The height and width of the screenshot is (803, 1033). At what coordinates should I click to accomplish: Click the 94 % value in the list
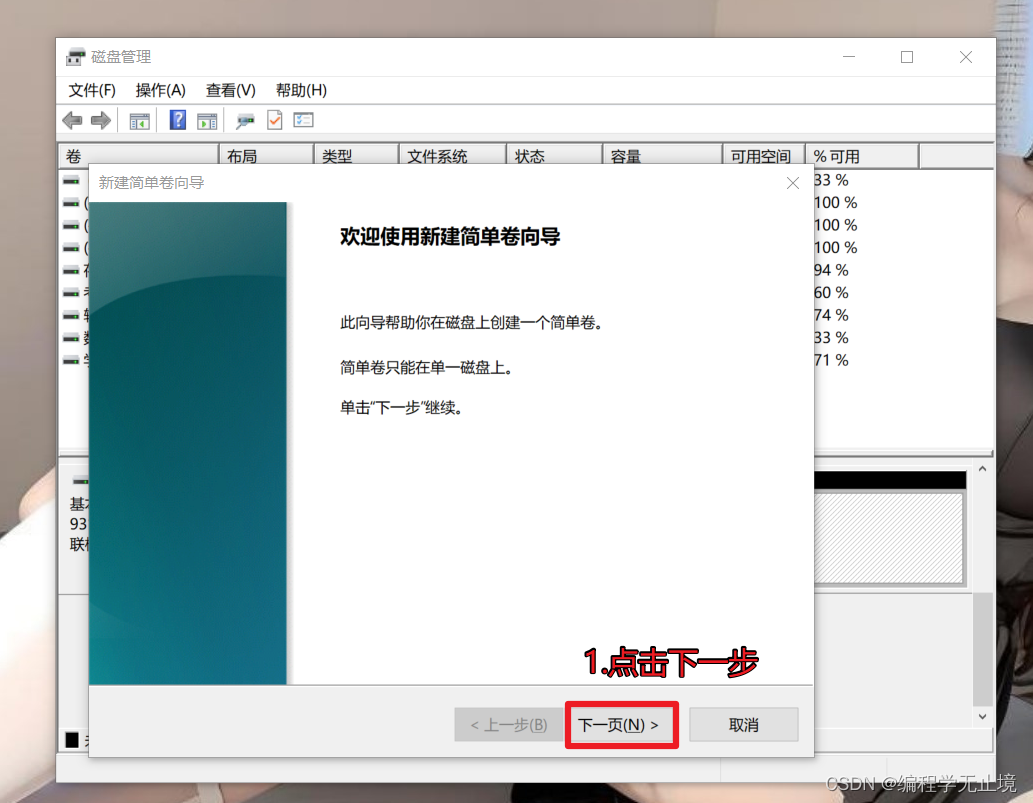[x=831, y=270]
